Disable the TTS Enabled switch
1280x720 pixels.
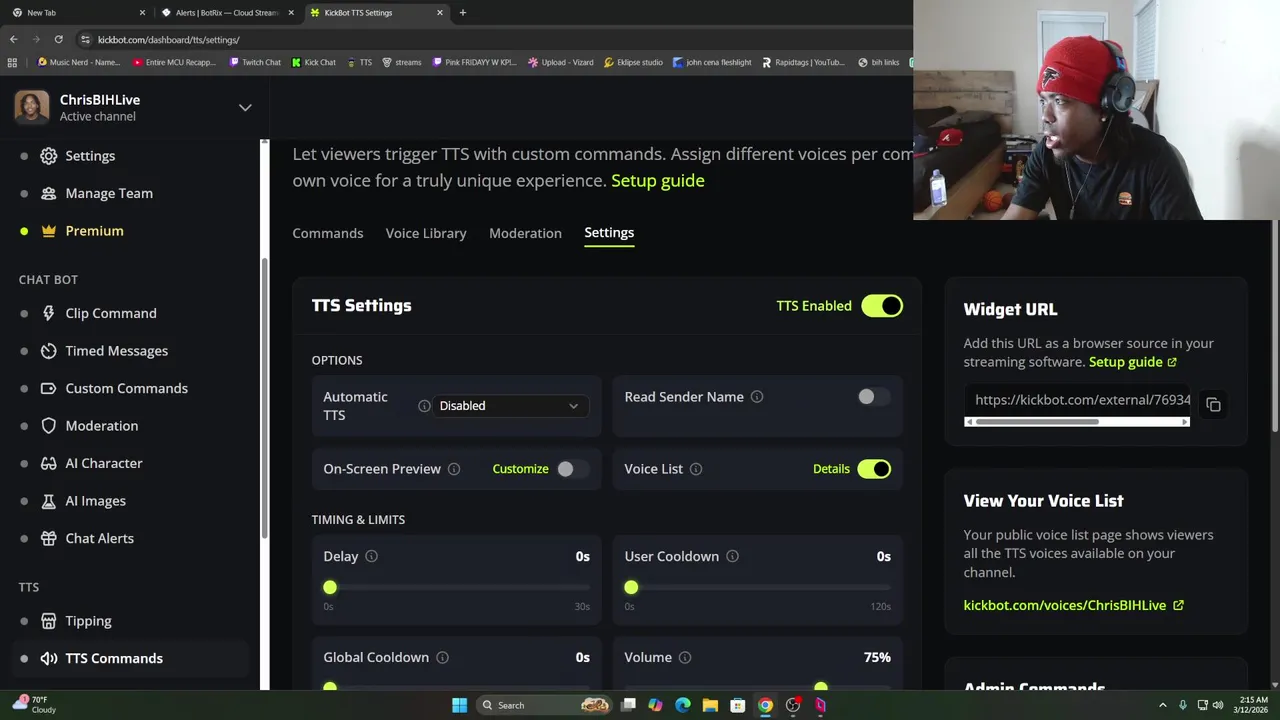point(882,306)
